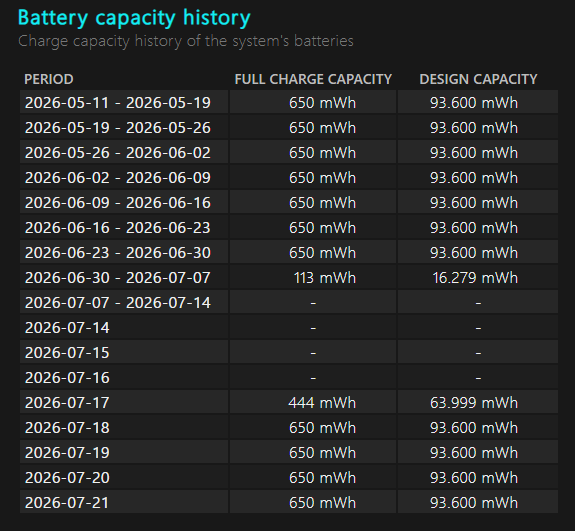
Task: Select period '2026-06-23 - 2026-06-30'
Action: (x=118, y=253)
